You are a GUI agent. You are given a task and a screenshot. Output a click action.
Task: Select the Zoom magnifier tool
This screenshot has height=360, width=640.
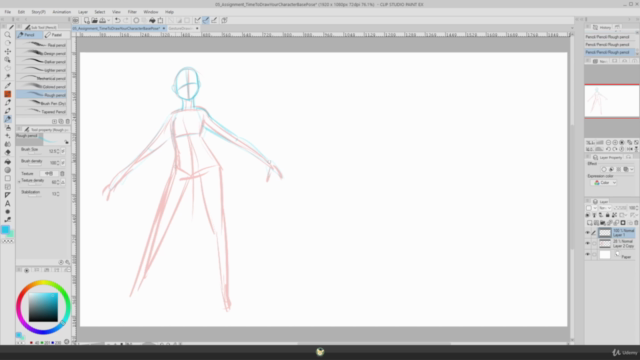tap(7, 35)
